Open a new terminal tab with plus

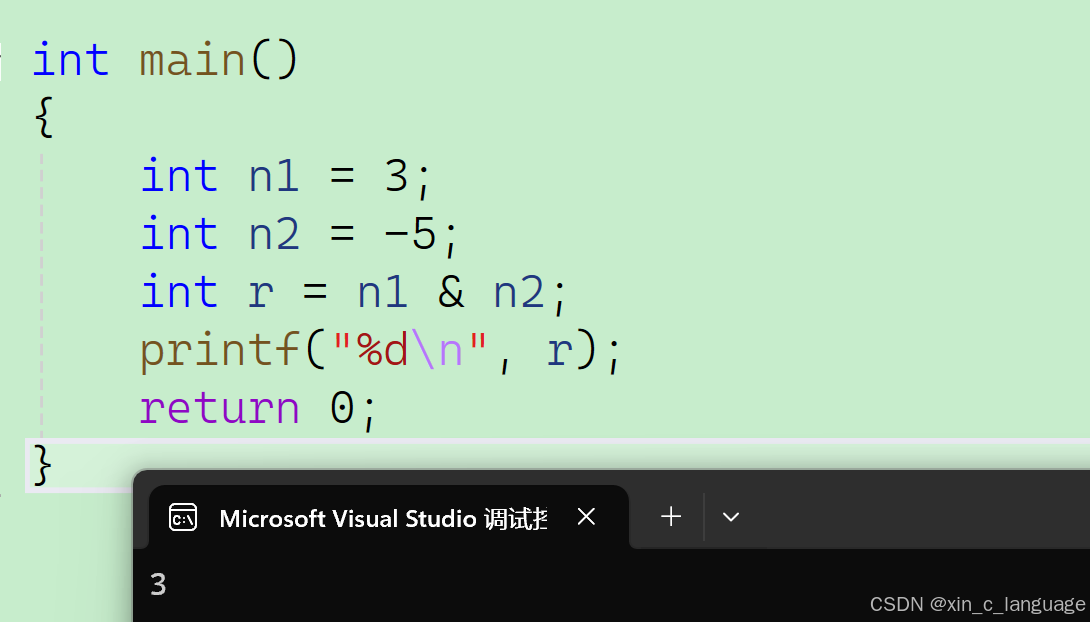pyautogui.click(x=671, y=516)
